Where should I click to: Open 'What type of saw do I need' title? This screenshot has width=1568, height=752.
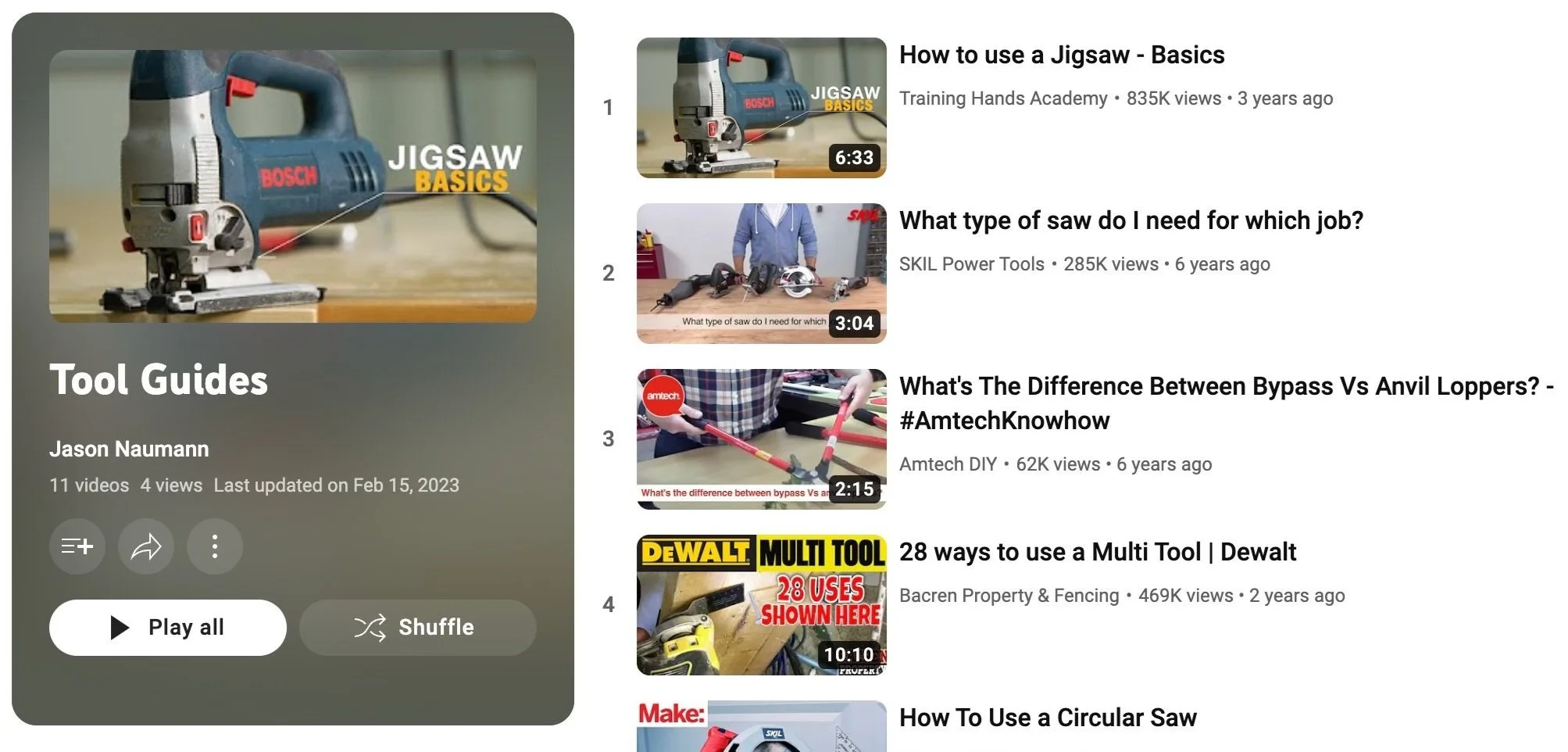pos(1131,220)
